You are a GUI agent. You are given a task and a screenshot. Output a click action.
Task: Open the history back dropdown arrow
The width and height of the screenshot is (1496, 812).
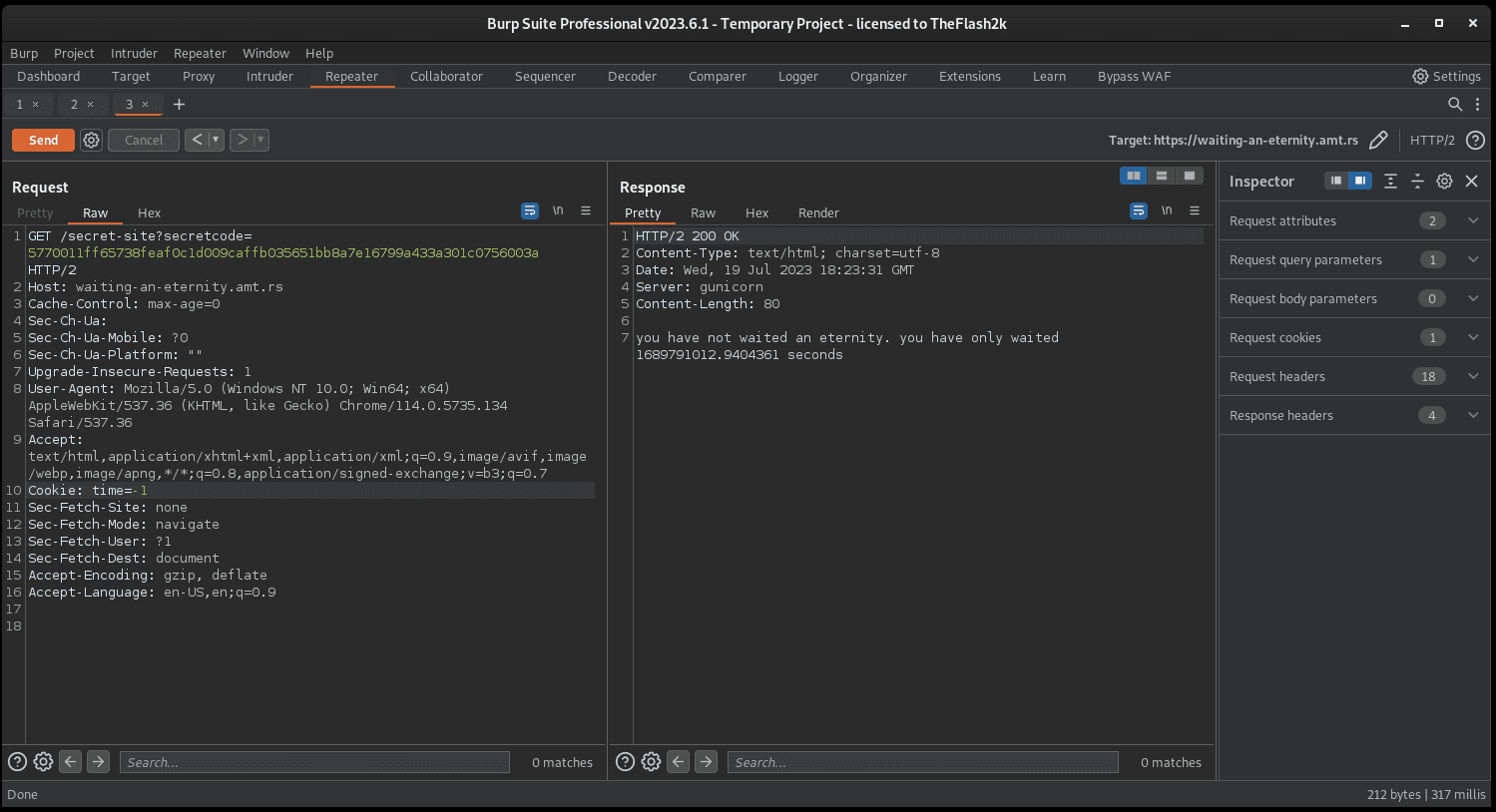tap(216, 141)
